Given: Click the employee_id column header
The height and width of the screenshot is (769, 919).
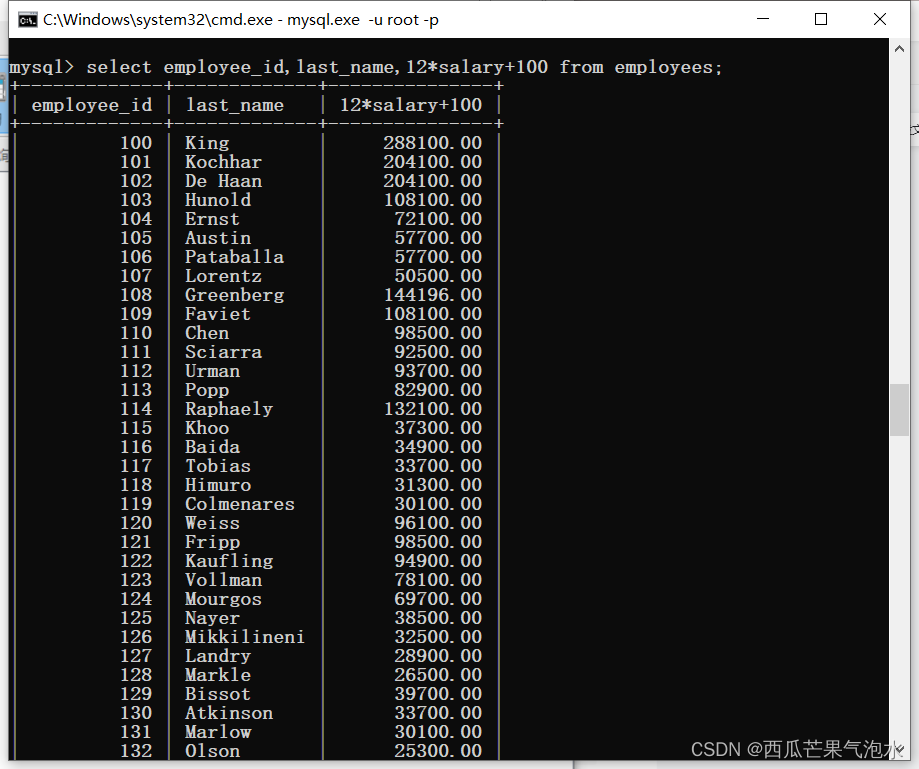Looking at the screenshot, I should coord(91,105).
